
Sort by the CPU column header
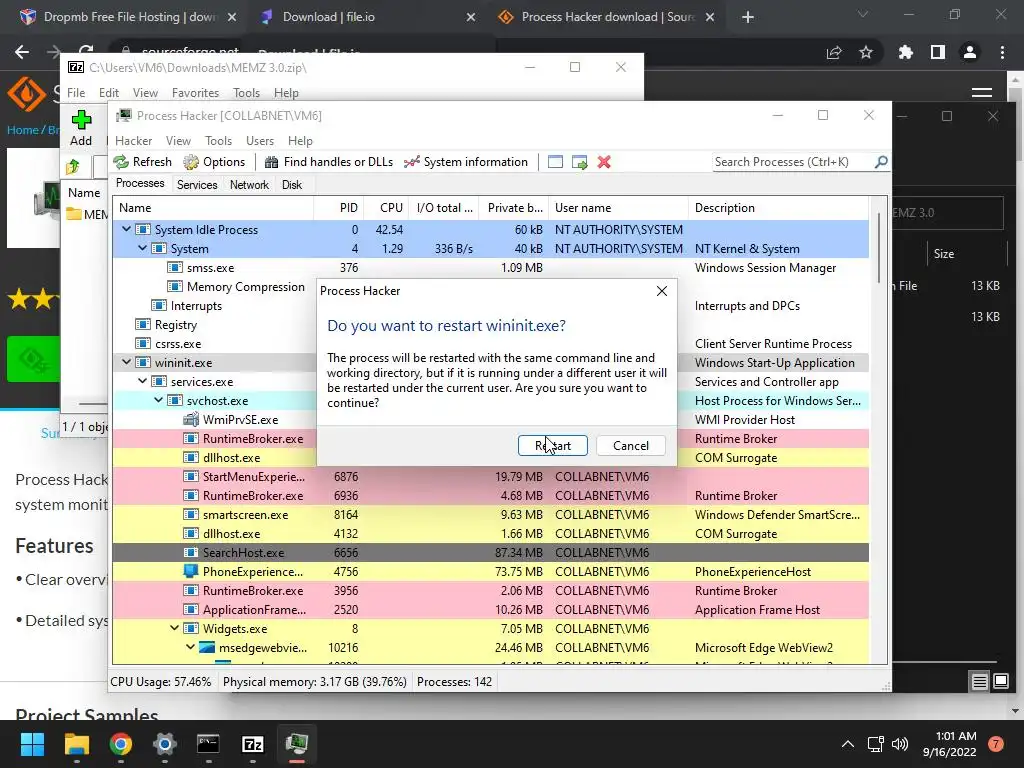coord(386,208)
